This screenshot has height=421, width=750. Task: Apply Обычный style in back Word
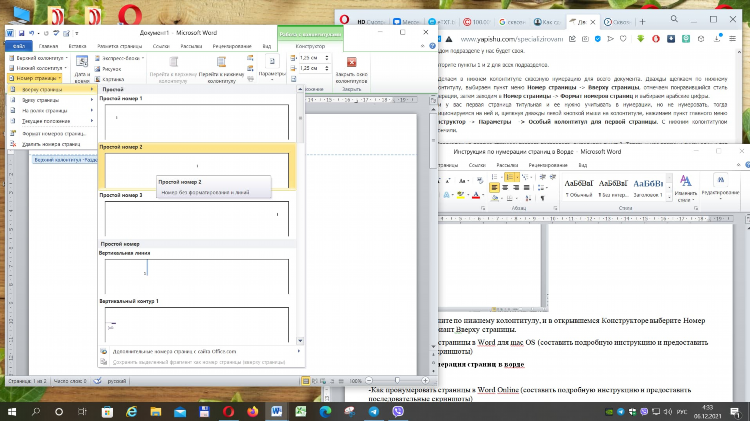click(x=579, y=188)
